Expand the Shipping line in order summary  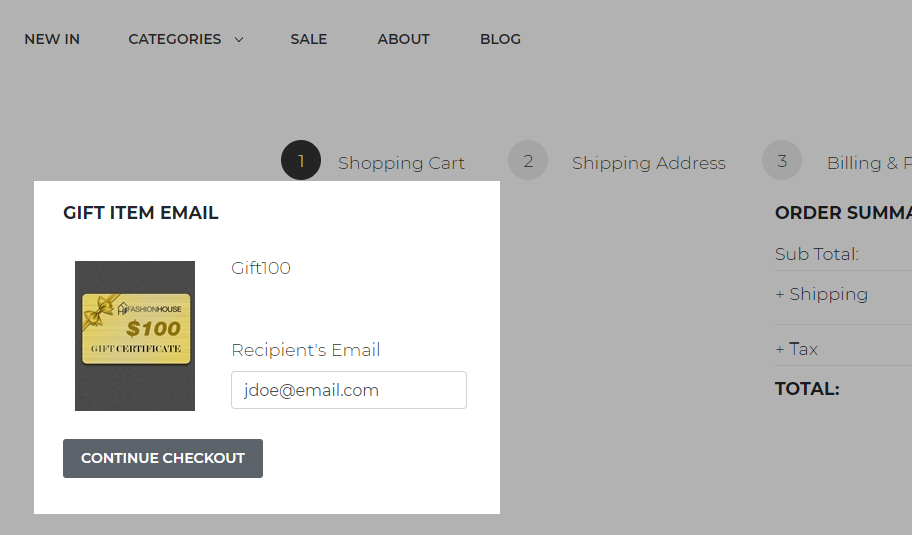coord(821,294)
